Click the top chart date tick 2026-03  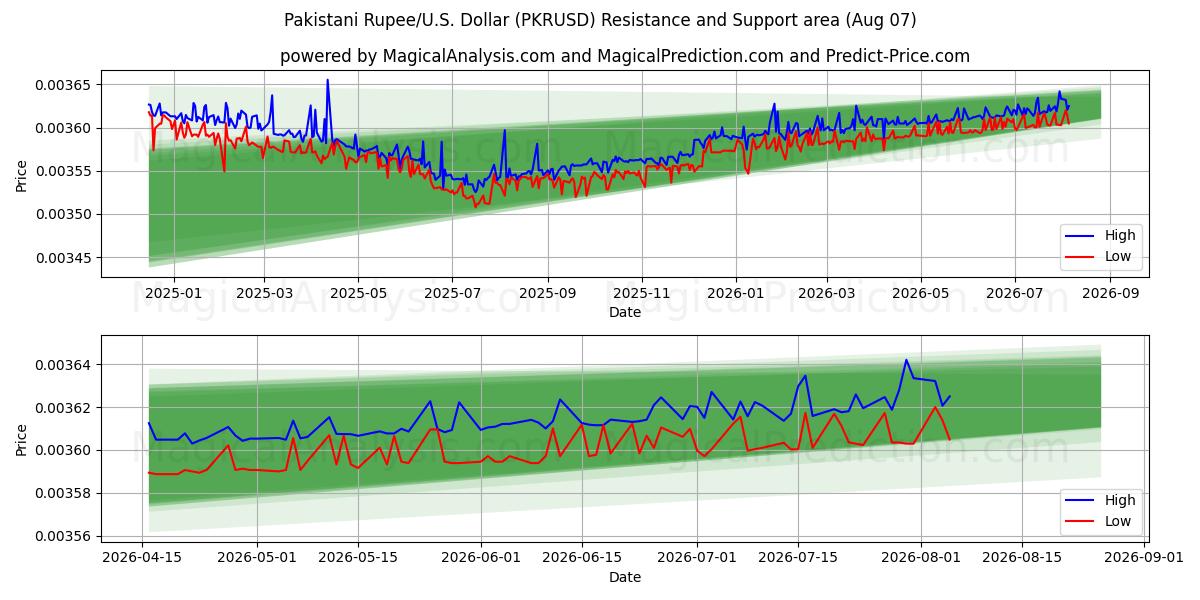(x=827, y=293)
